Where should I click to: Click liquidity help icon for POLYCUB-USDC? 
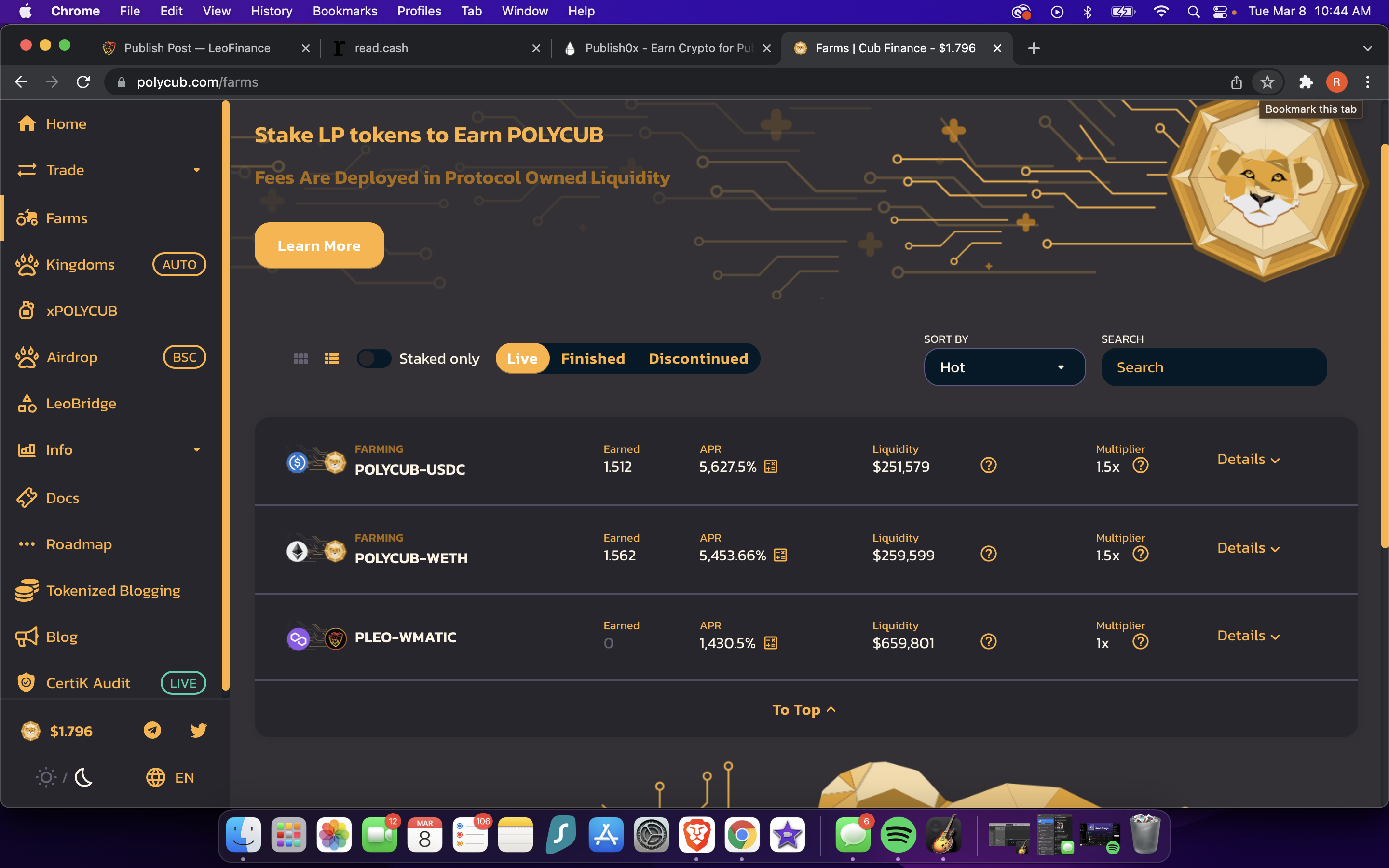click(988, 465)
